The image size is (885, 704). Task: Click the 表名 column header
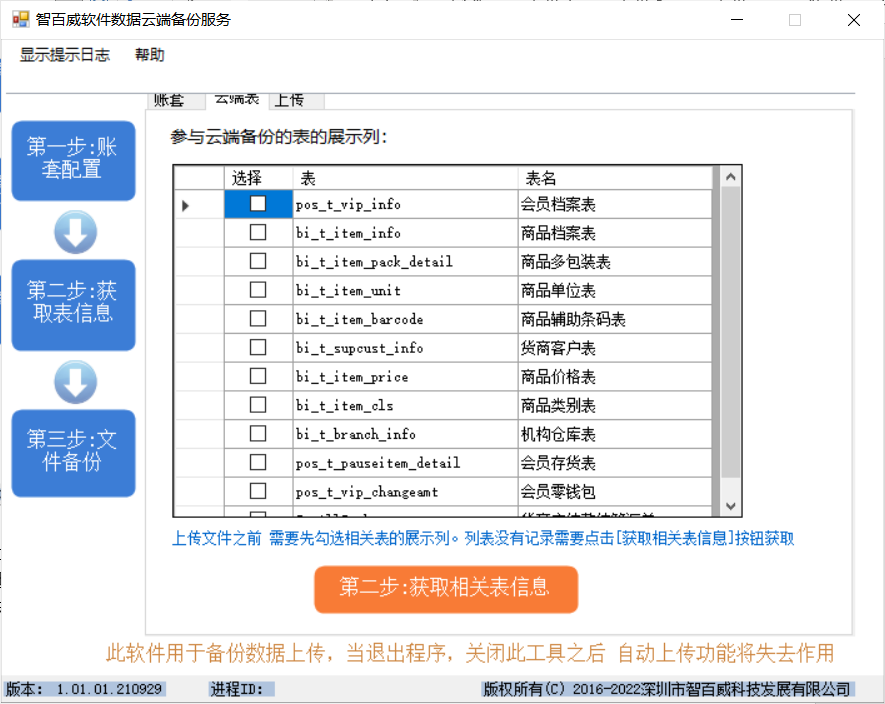pyautogui.click(x=615, y=178)
